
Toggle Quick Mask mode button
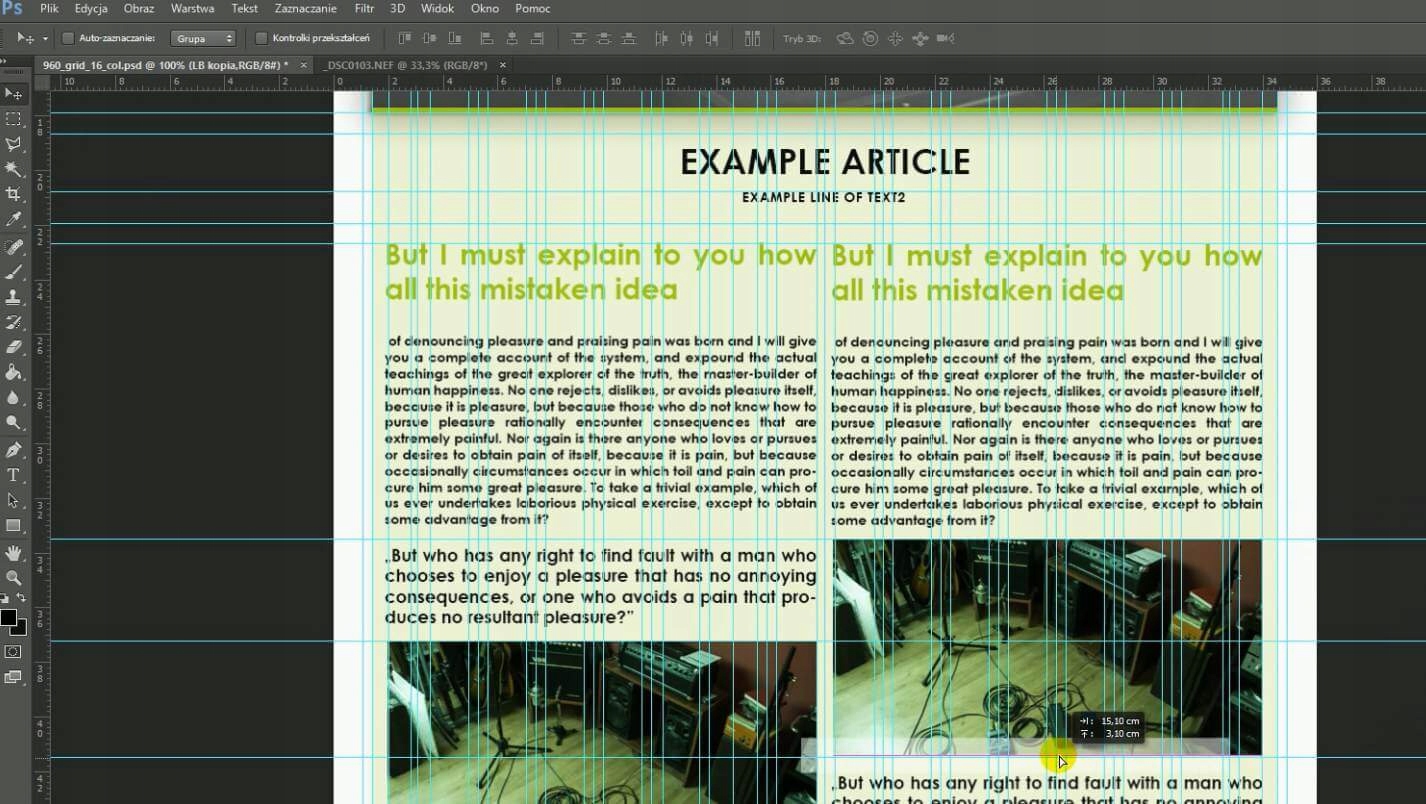13,652
